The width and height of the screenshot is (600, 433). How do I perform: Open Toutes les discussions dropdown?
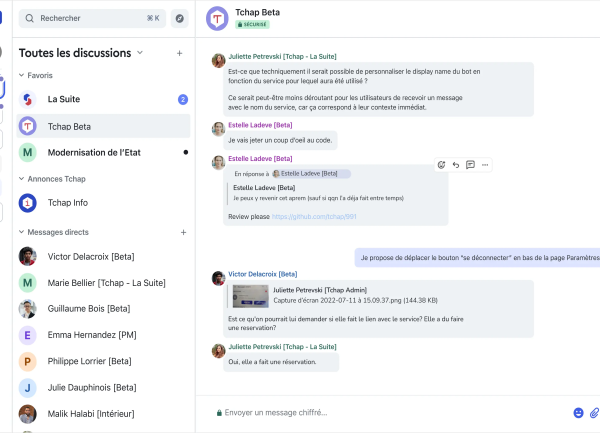coord(140,53)
